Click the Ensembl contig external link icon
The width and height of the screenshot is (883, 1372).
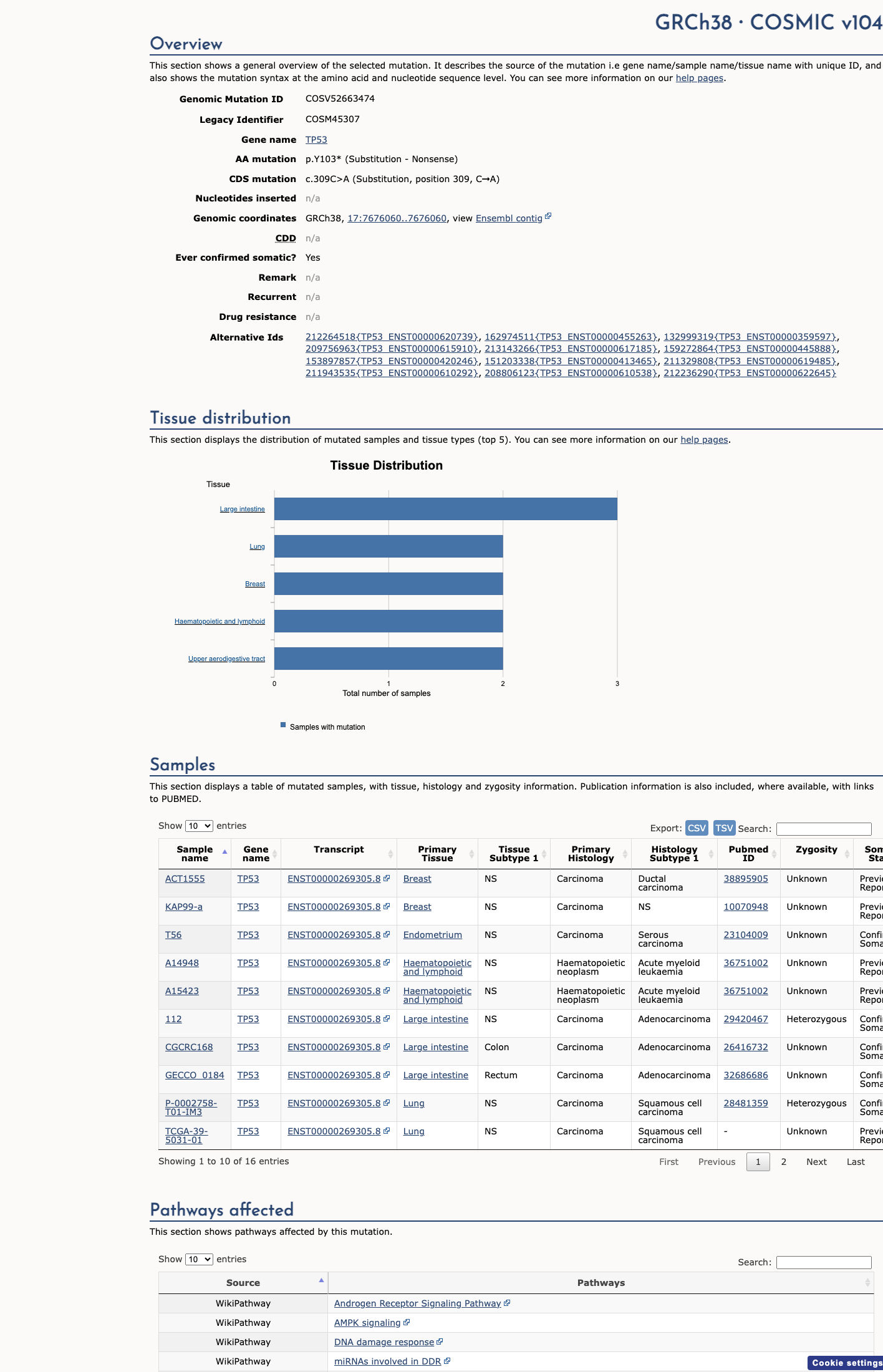(x=548, y=216)
